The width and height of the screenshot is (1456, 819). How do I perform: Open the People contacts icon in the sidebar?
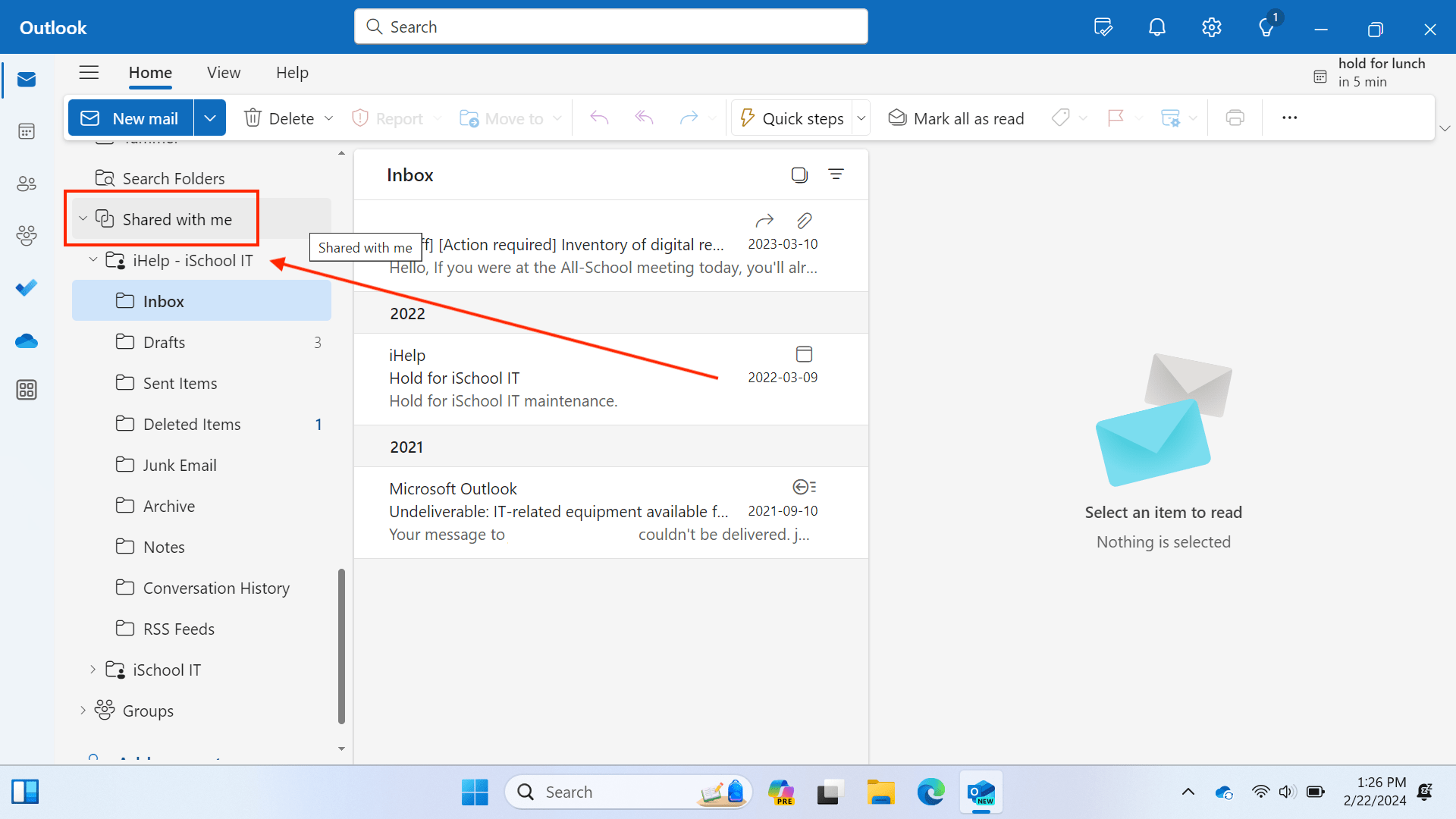(x=27, y=184)
